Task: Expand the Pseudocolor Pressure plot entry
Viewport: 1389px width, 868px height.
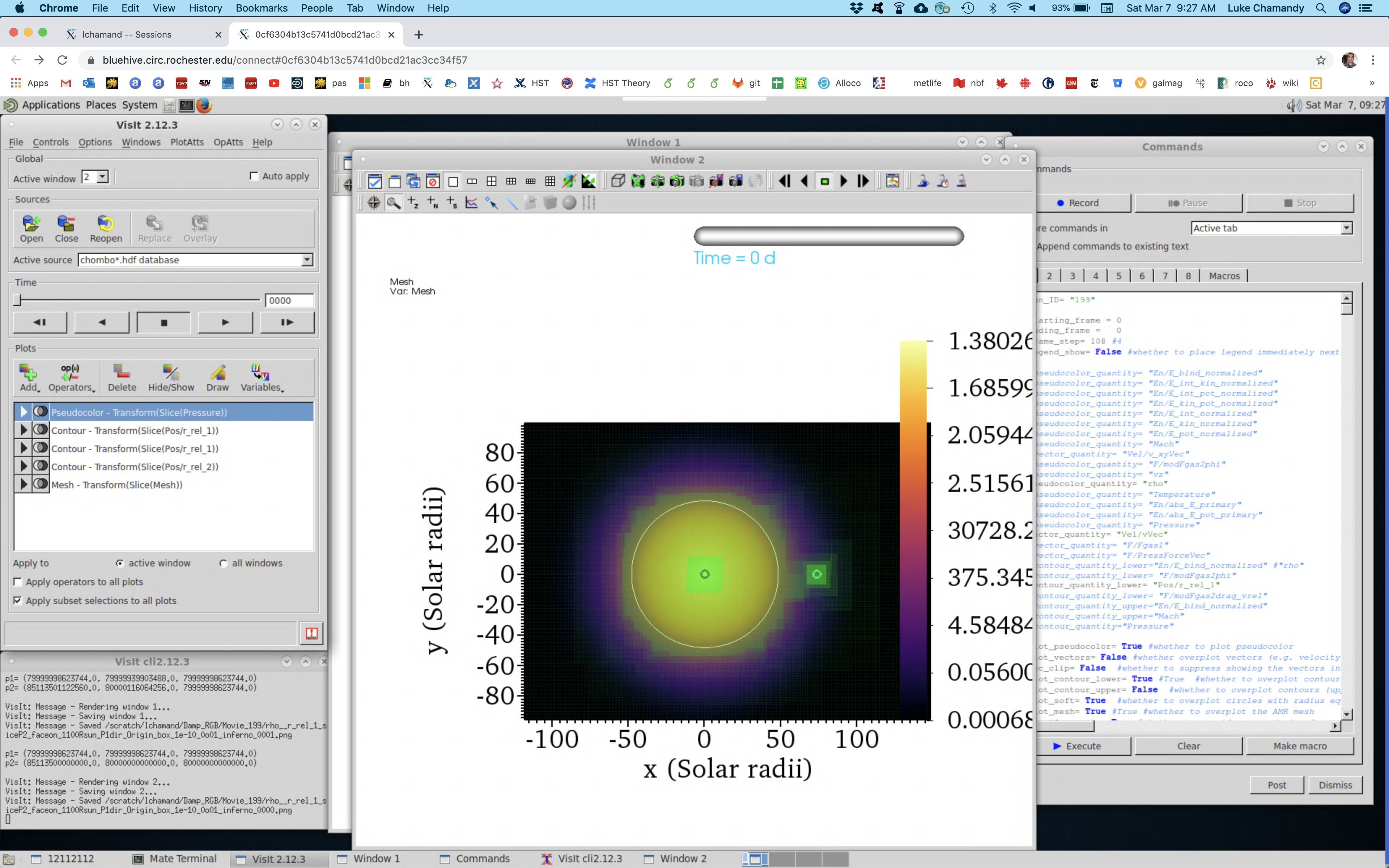Action: tap(23, 412)
